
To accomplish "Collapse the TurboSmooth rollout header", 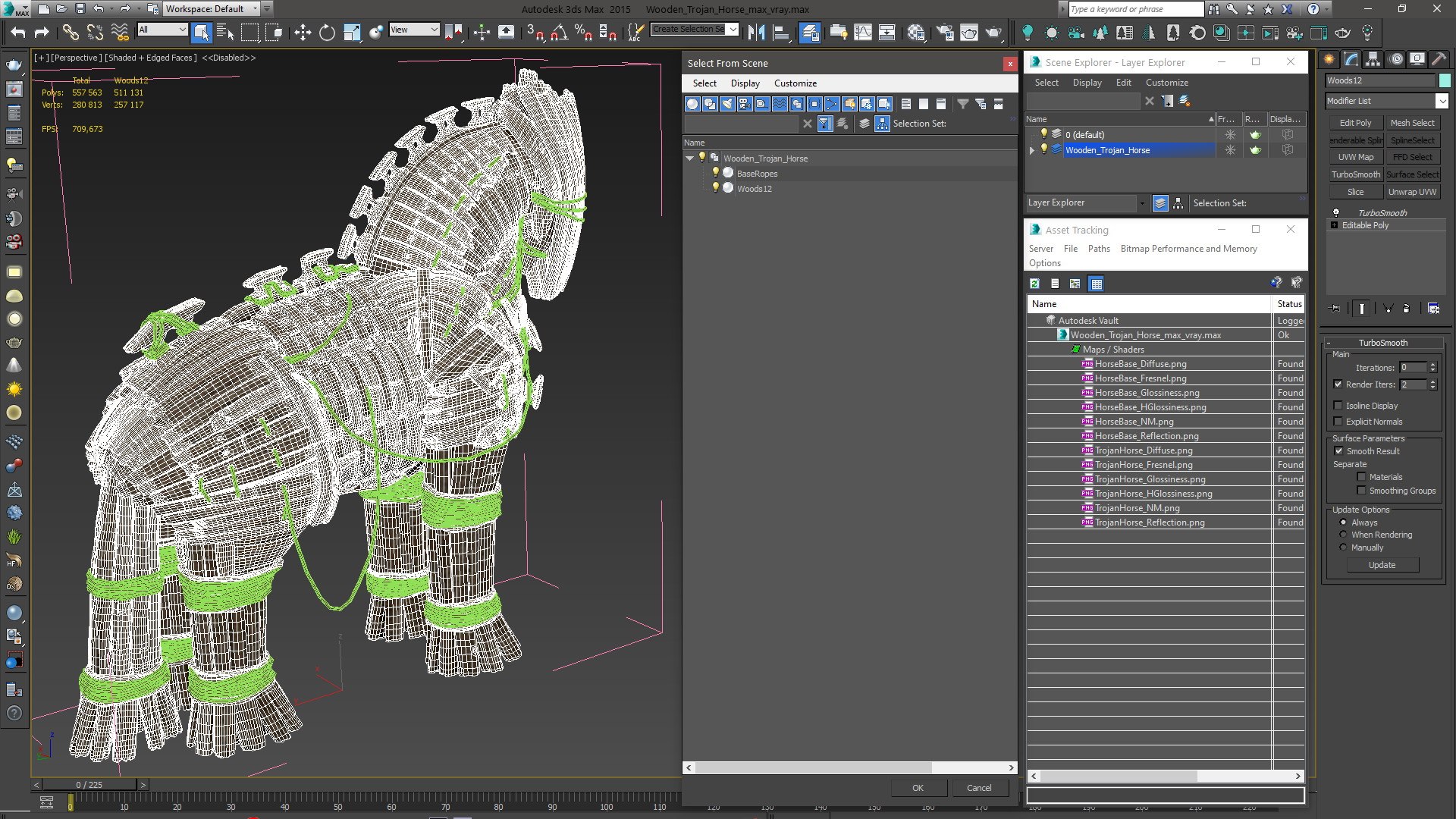I will [x=1382, y=343].
